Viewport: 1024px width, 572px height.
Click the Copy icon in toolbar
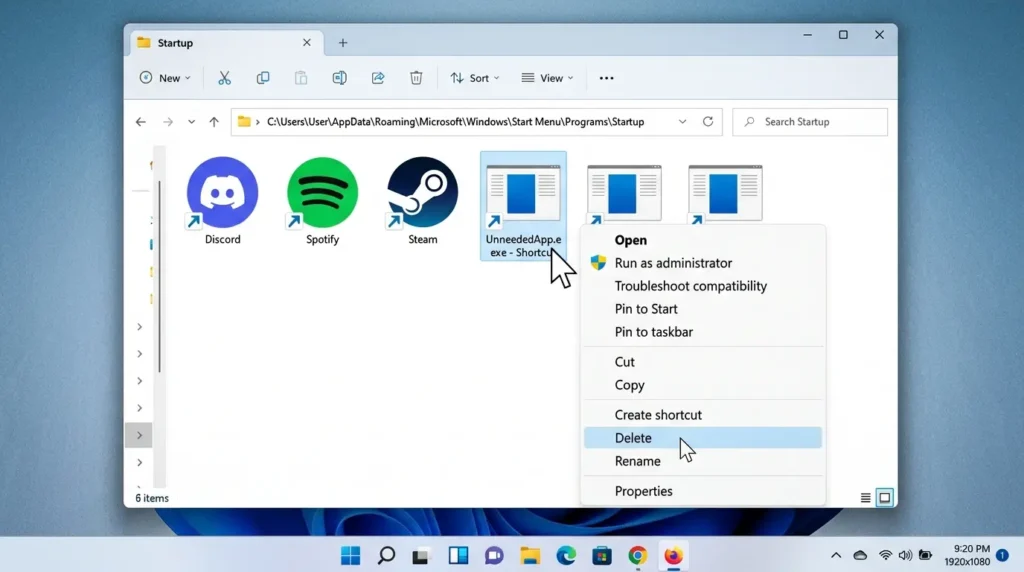coord(263,78)
